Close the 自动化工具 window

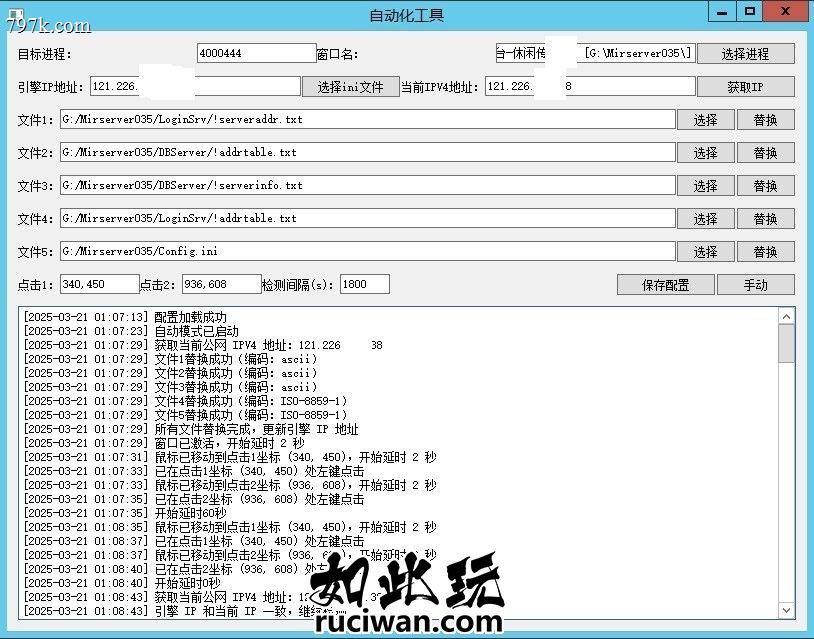coord(785,12)
